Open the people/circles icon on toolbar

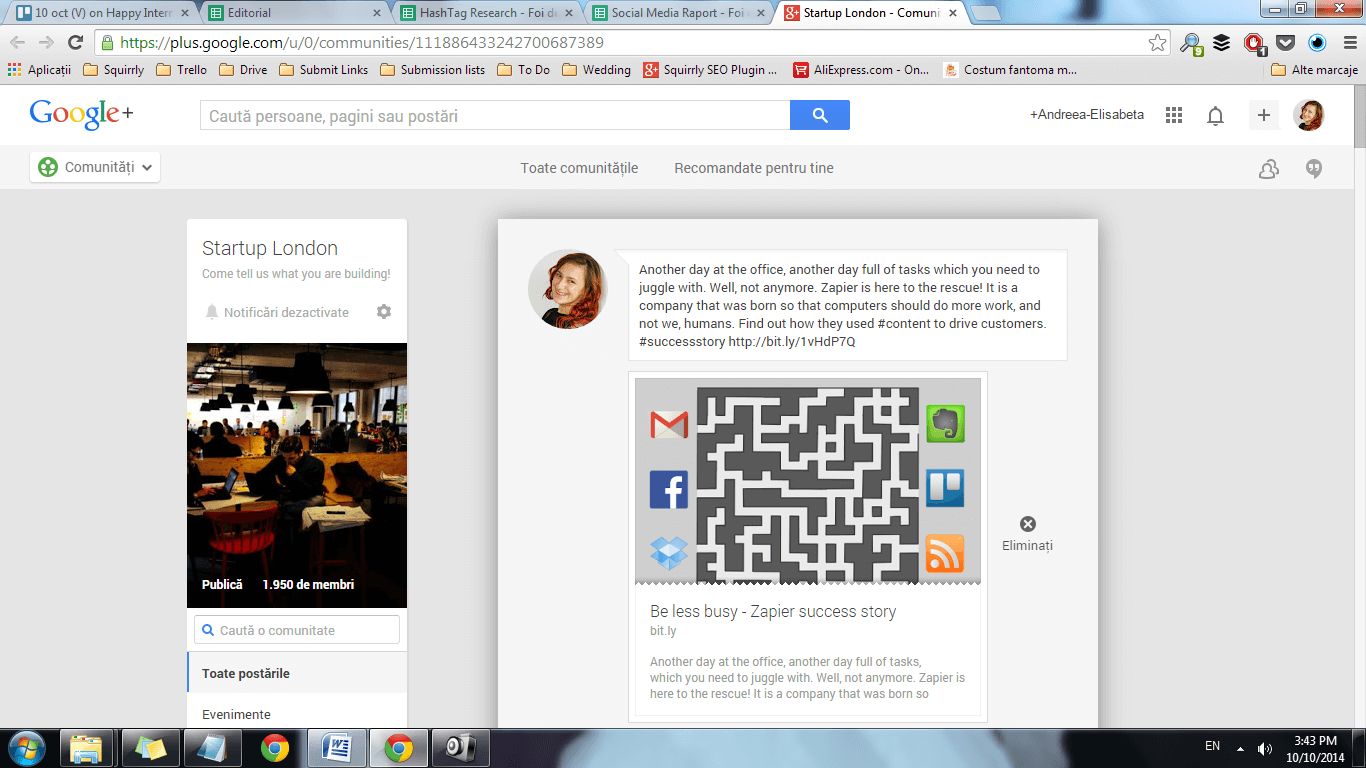[x=1268, y=169]
